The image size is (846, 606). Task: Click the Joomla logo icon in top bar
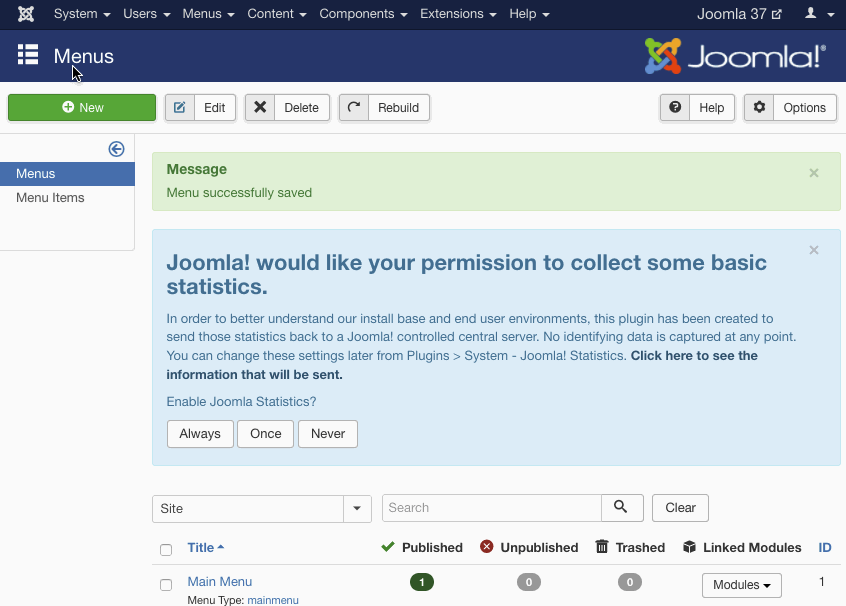coord(25,13)
